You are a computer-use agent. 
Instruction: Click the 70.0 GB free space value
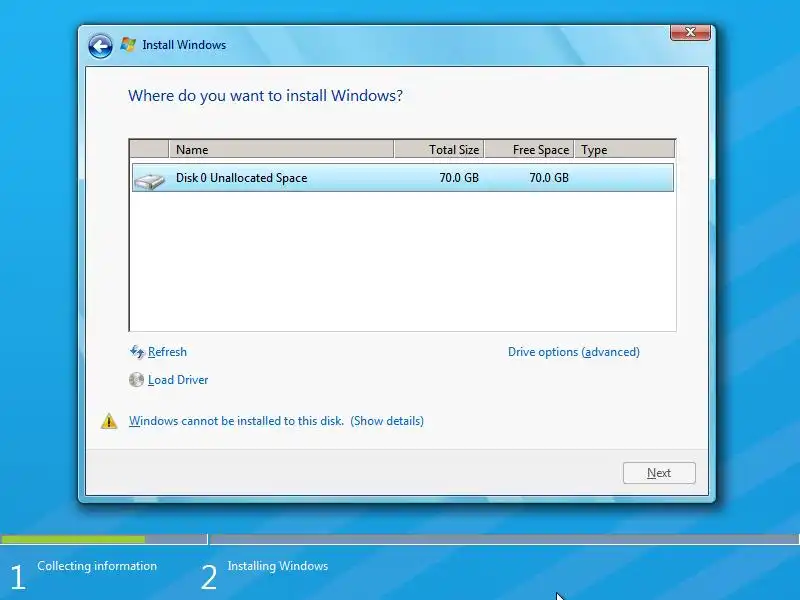click(x=548, y=178)
